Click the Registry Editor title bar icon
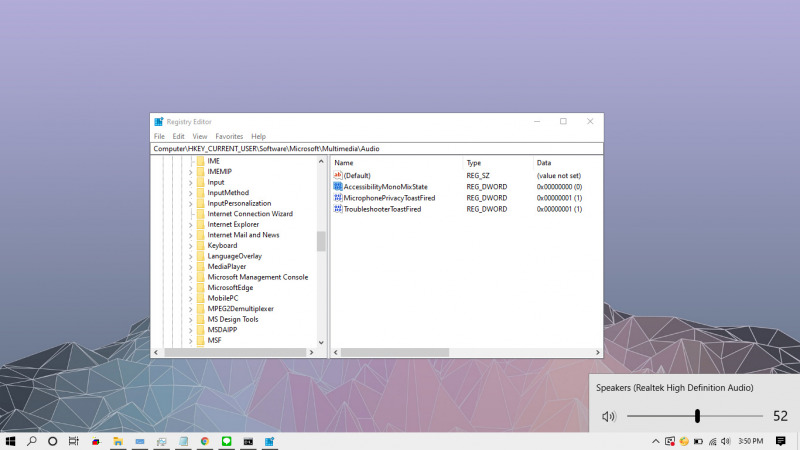The width and height of the screenshot is (800, 450). click(x=159, y=121)
